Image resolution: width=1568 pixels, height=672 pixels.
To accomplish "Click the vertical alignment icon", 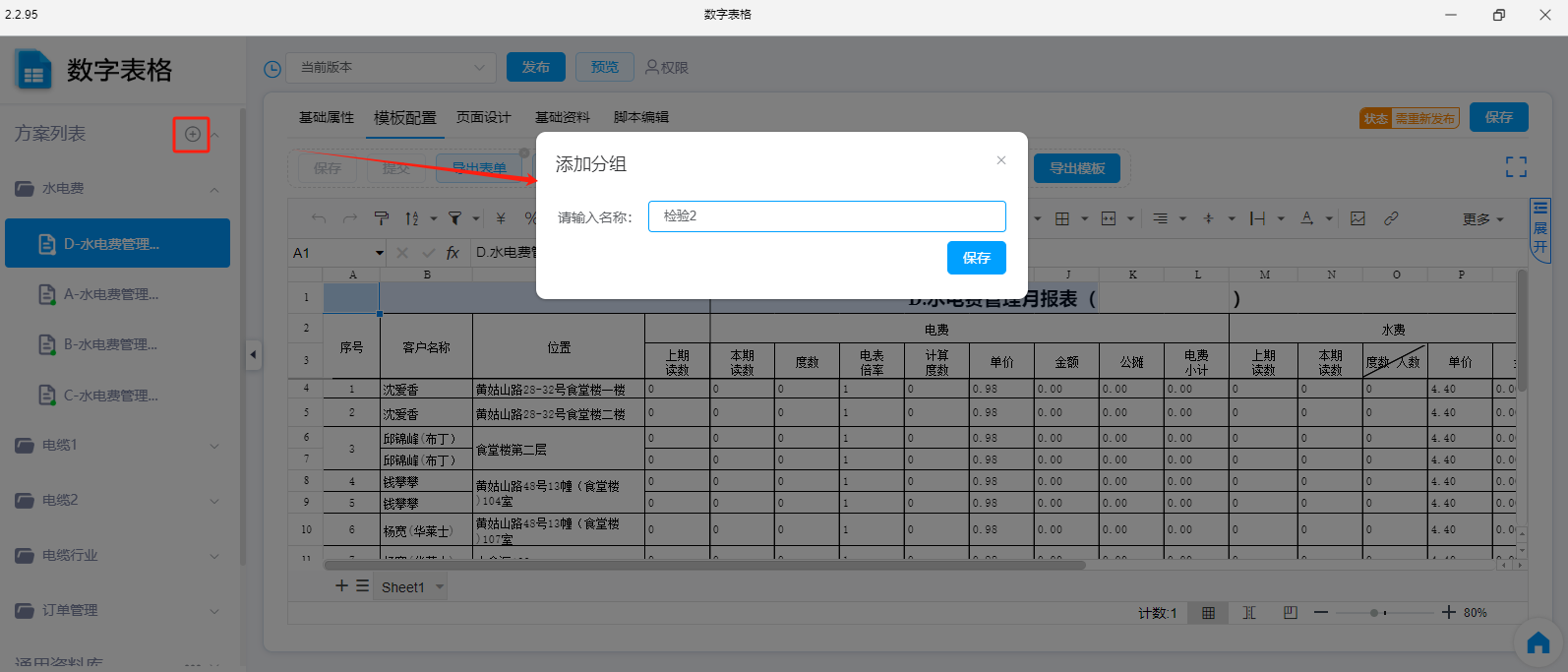I will click(x=1209, y=218).
